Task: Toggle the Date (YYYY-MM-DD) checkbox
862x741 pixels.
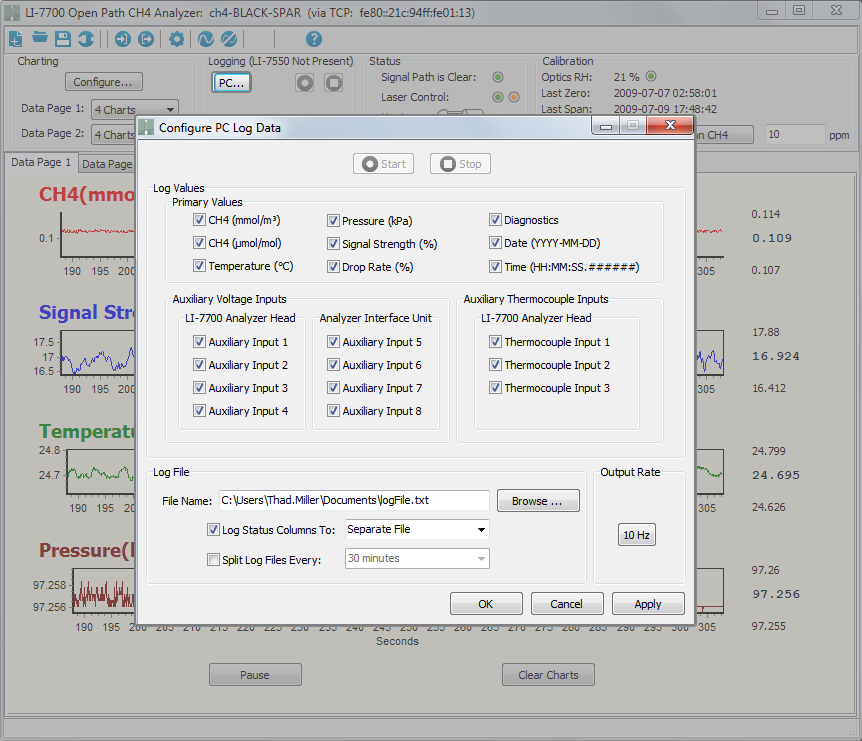Action: (495, 243)
